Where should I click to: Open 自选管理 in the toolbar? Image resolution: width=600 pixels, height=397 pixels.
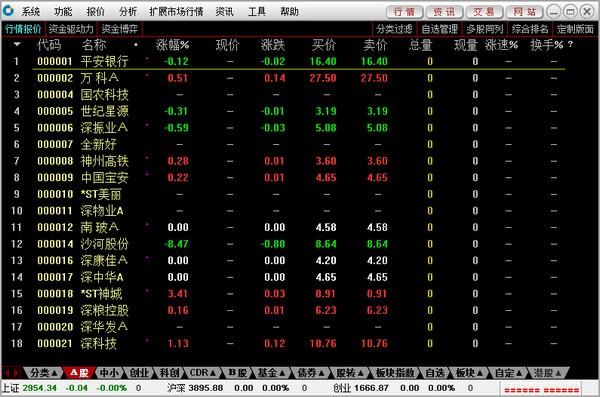439,29
